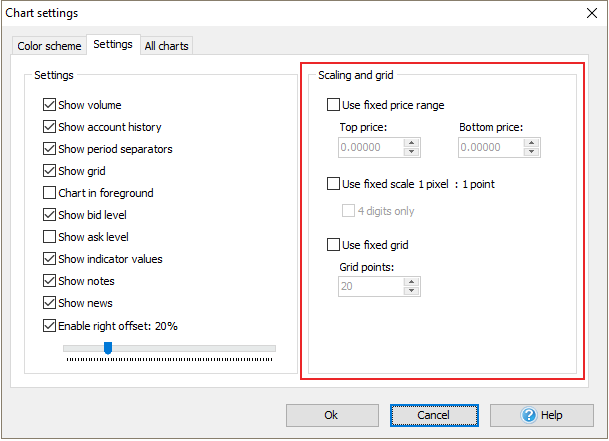Switch to the Color scheme tab
Screen dimensions: 609x441
[x=49, y=46]
